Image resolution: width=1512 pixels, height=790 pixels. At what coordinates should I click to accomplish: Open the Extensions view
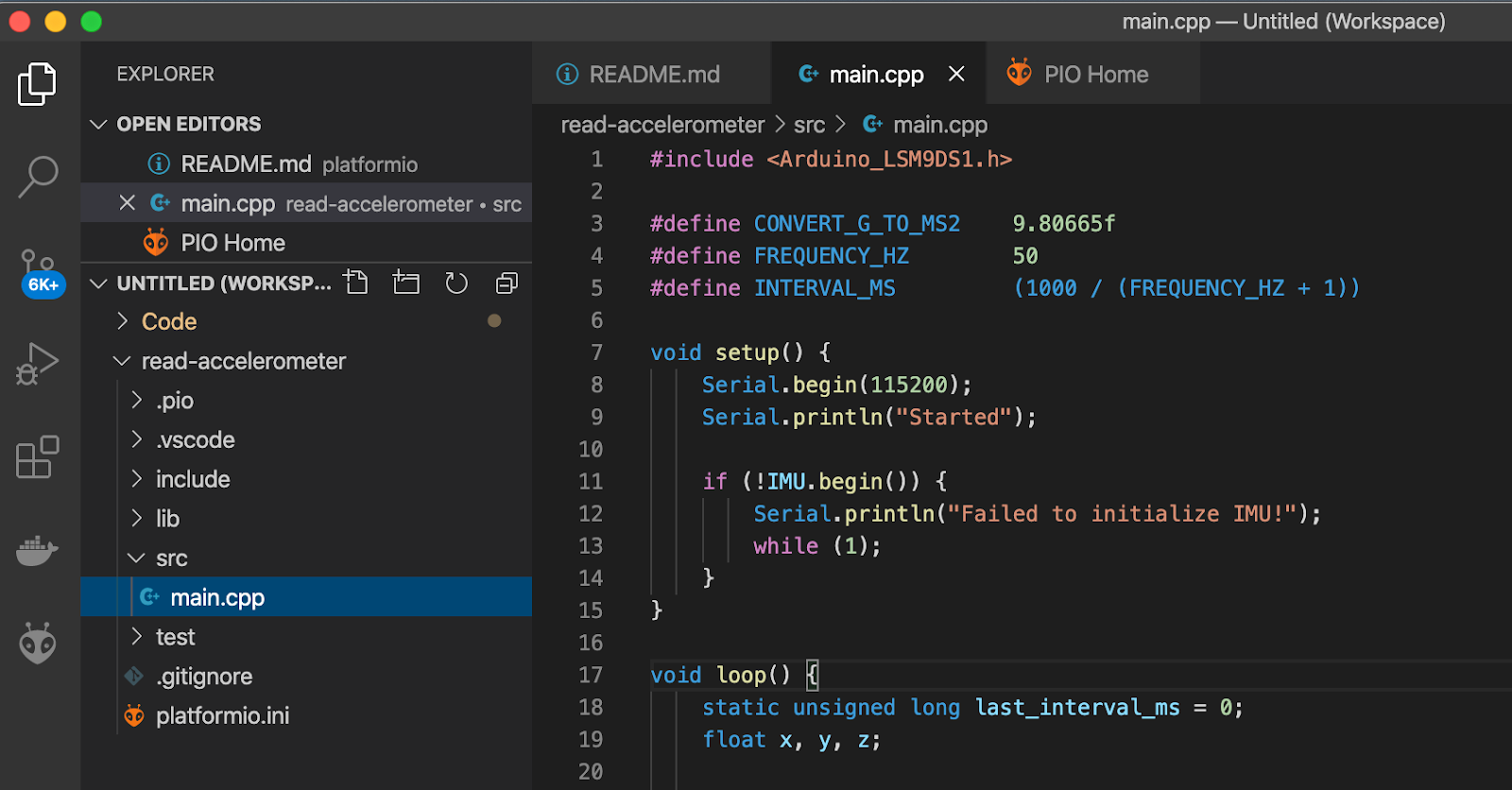click(x=38, y=457)
